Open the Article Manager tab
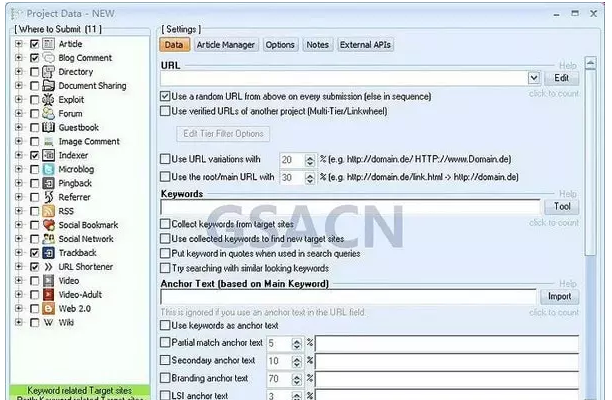The height and width of the screenshot is (400, 612). pyautogui.click(x=226, y=45)
